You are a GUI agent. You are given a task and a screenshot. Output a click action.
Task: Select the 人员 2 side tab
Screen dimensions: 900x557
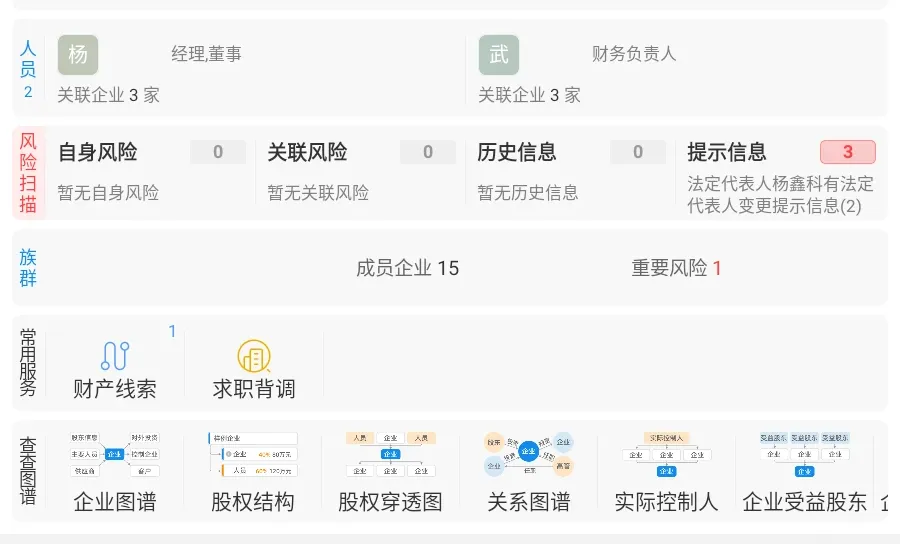pyautogui.click(x=28, y=68)
